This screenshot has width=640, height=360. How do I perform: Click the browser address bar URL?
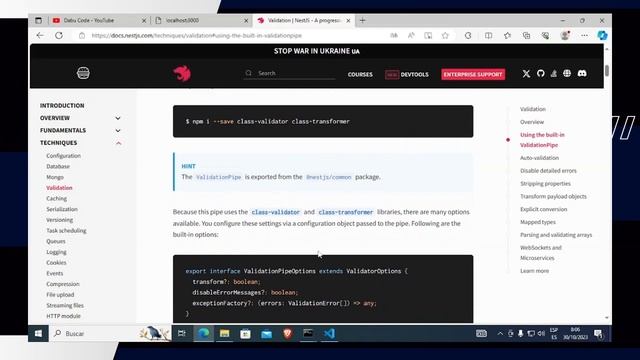tap(197, 36)
